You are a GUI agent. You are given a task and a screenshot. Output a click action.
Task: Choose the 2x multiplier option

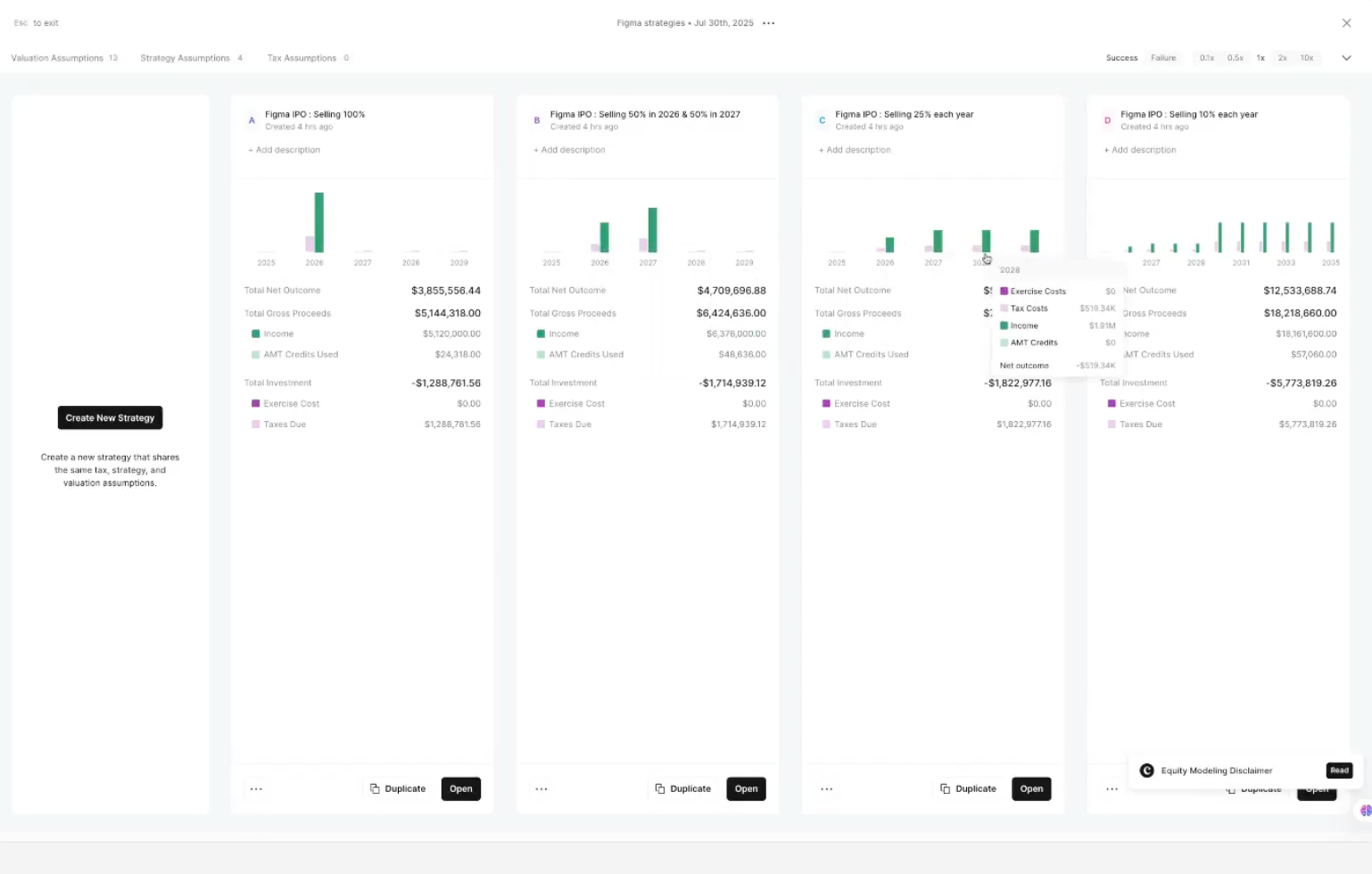(1283, 58)
